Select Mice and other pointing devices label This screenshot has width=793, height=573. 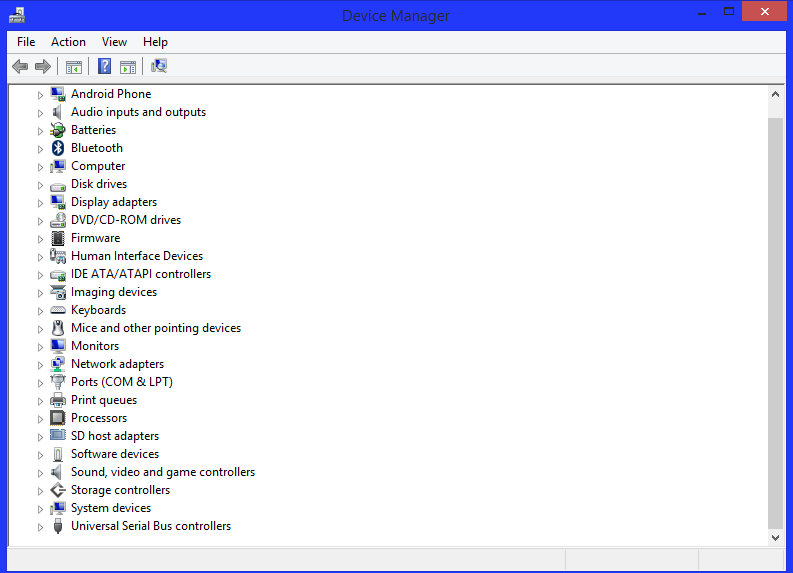coord(156,328)
